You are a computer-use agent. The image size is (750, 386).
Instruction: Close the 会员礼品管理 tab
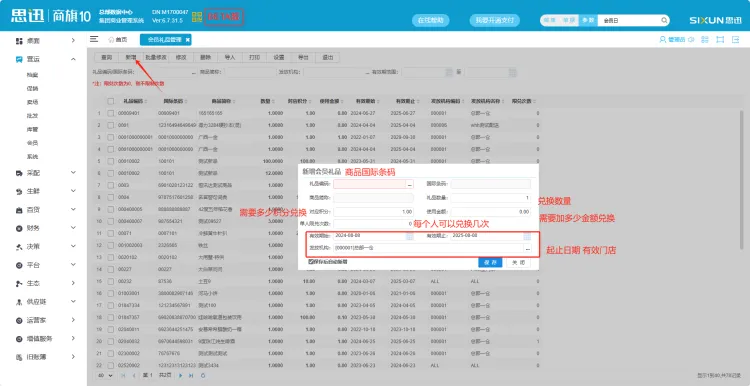click(x=188, y=40)
